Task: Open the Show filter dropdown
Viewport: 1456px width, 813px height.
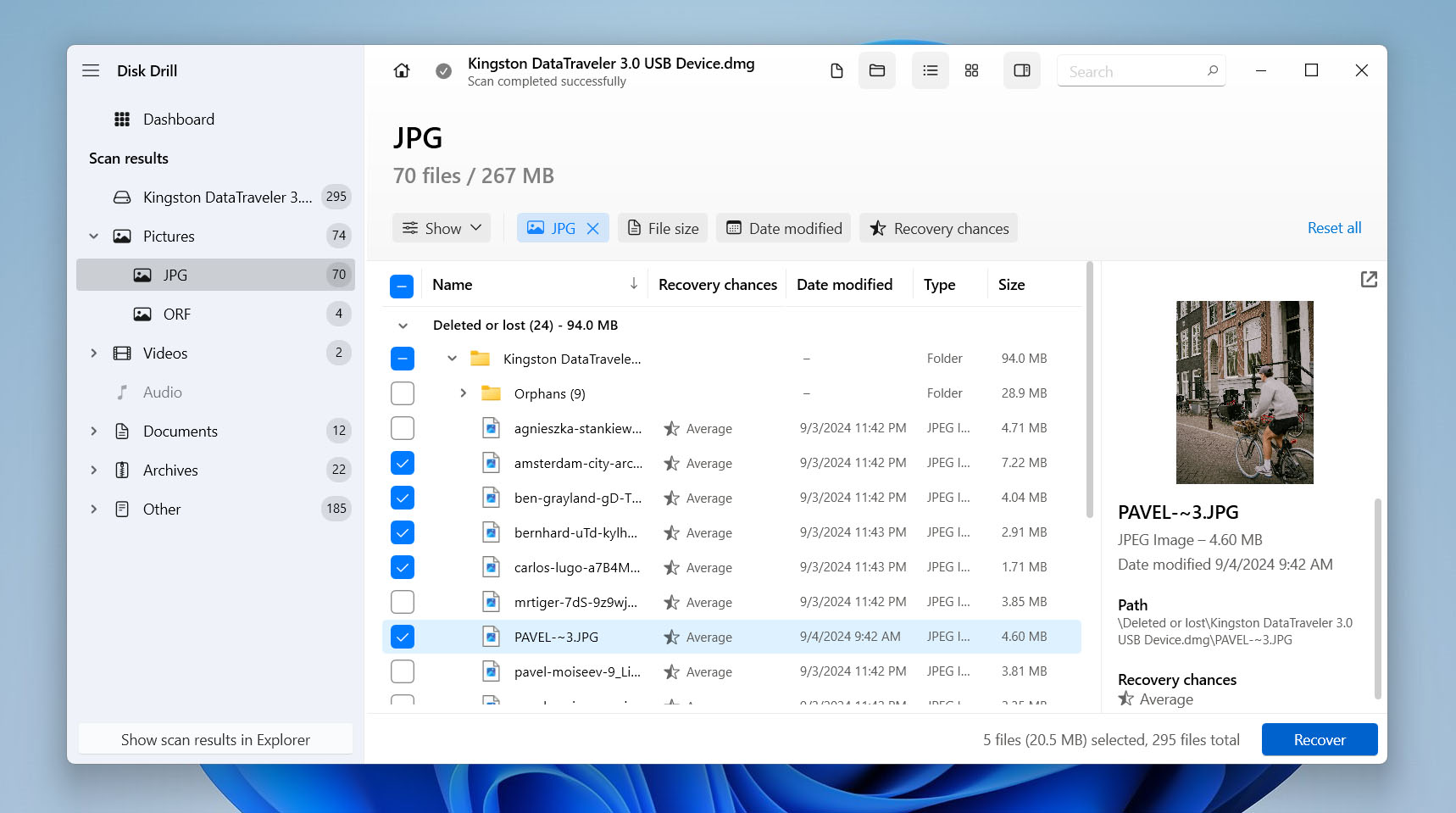Action: 442,228
